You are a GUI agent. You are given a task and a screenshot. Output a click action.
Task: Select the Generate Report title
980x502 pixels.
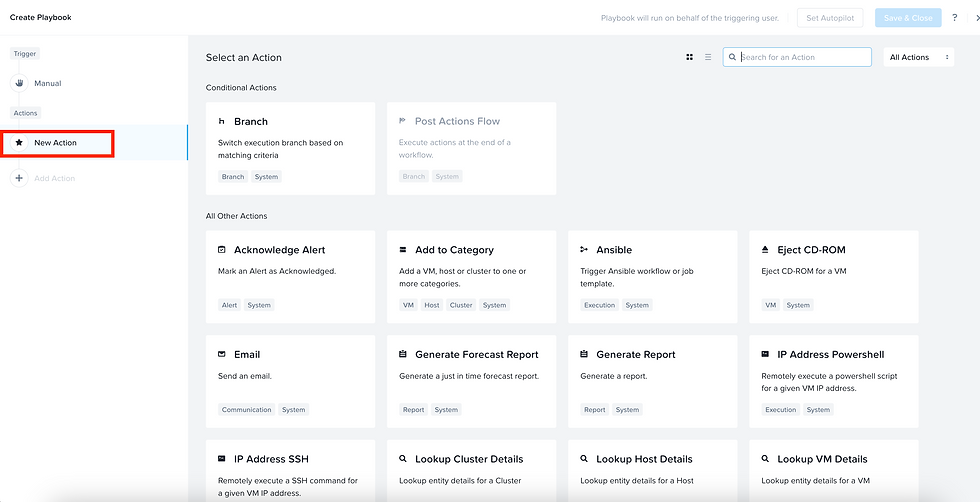[636, 354]
